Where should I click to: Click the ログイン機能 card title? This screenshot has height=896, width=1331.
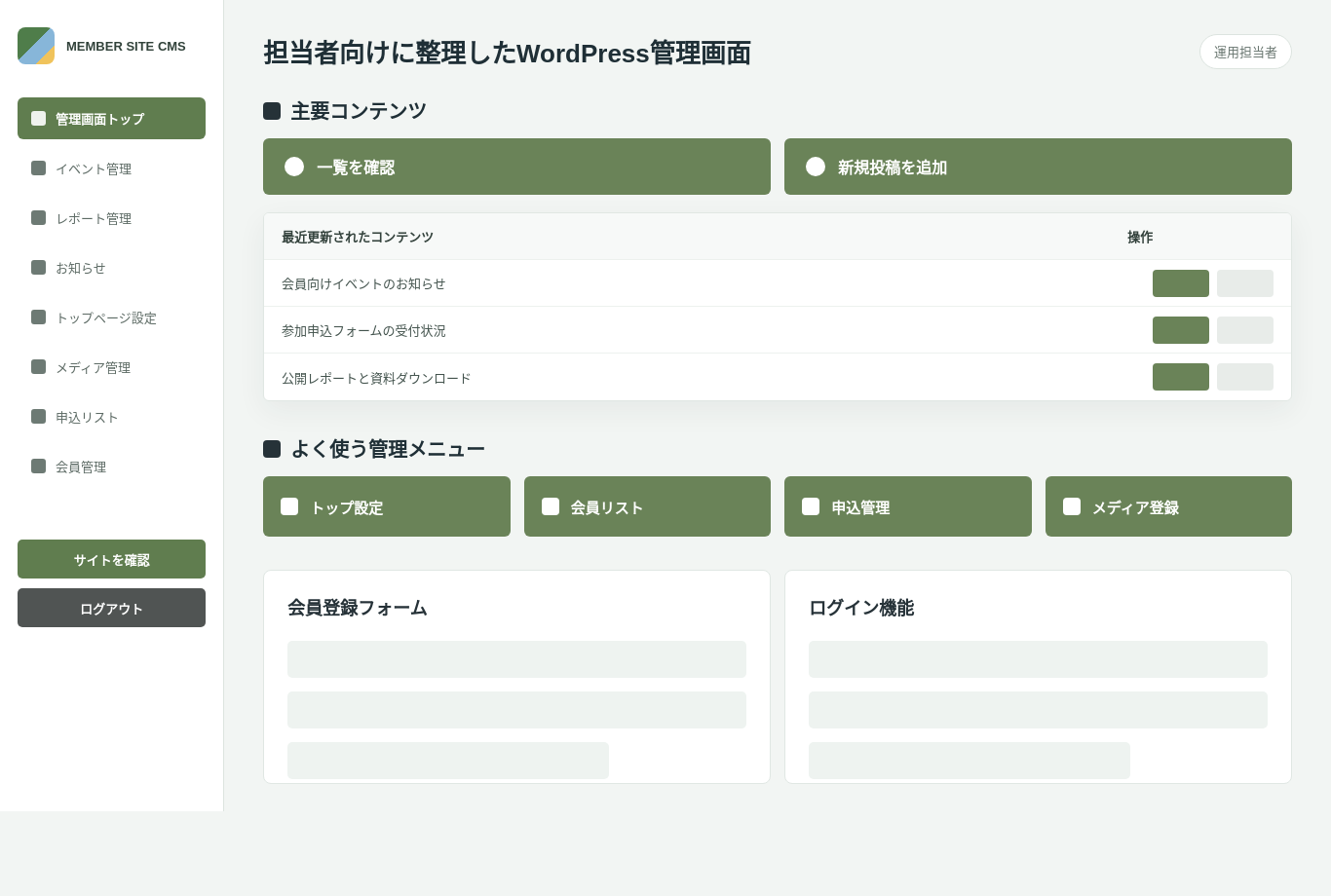coord(861,608)
